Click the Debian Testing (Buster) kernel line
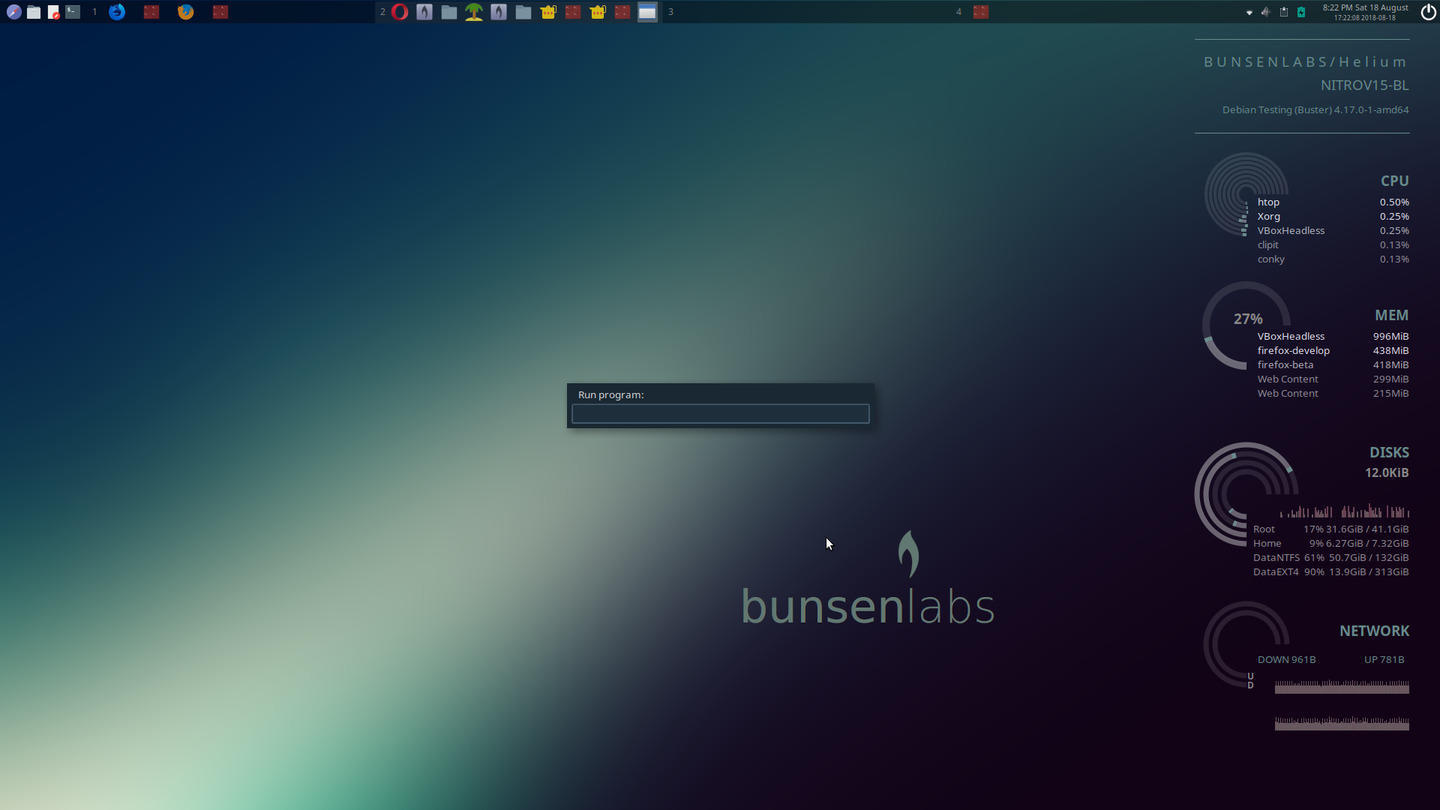The height and width of the screenshot is (810, 1440). [x=1316, y=110]
